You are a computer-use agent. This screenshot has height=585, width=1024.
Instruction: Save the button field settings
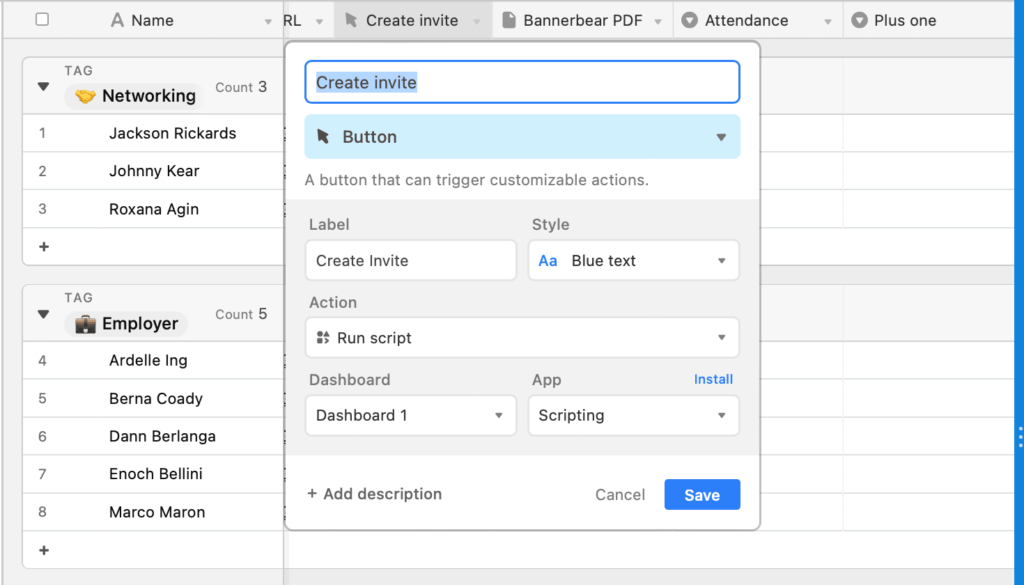point(702,495)
